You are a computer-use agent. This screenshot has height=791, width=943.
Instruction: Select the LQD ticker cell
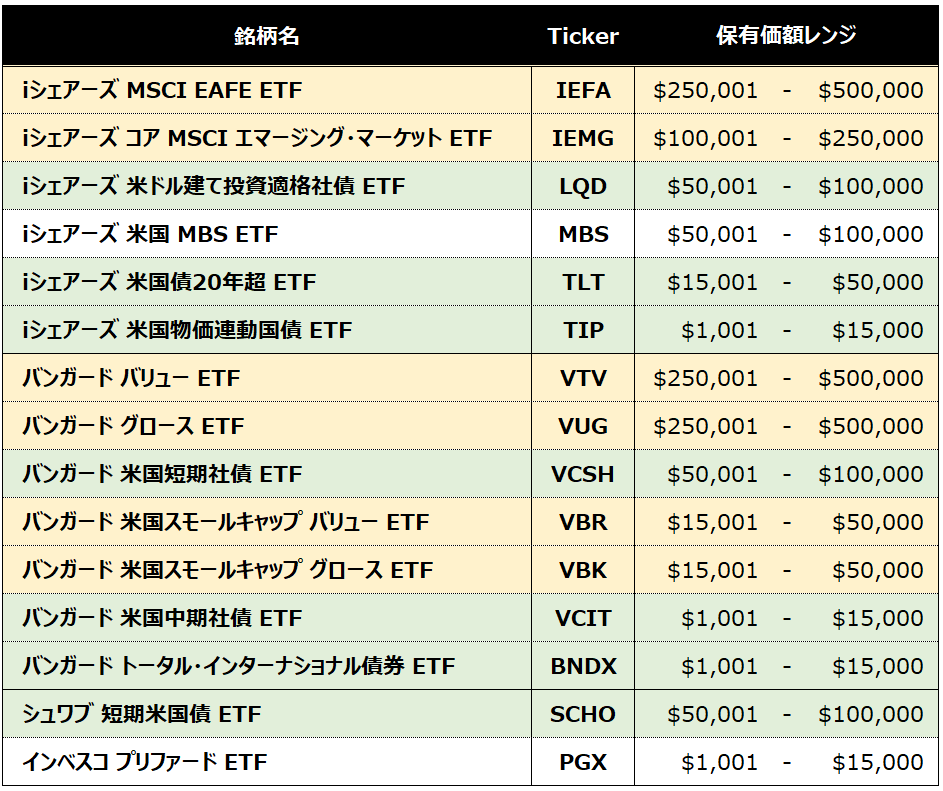click(x=583, y=187)
